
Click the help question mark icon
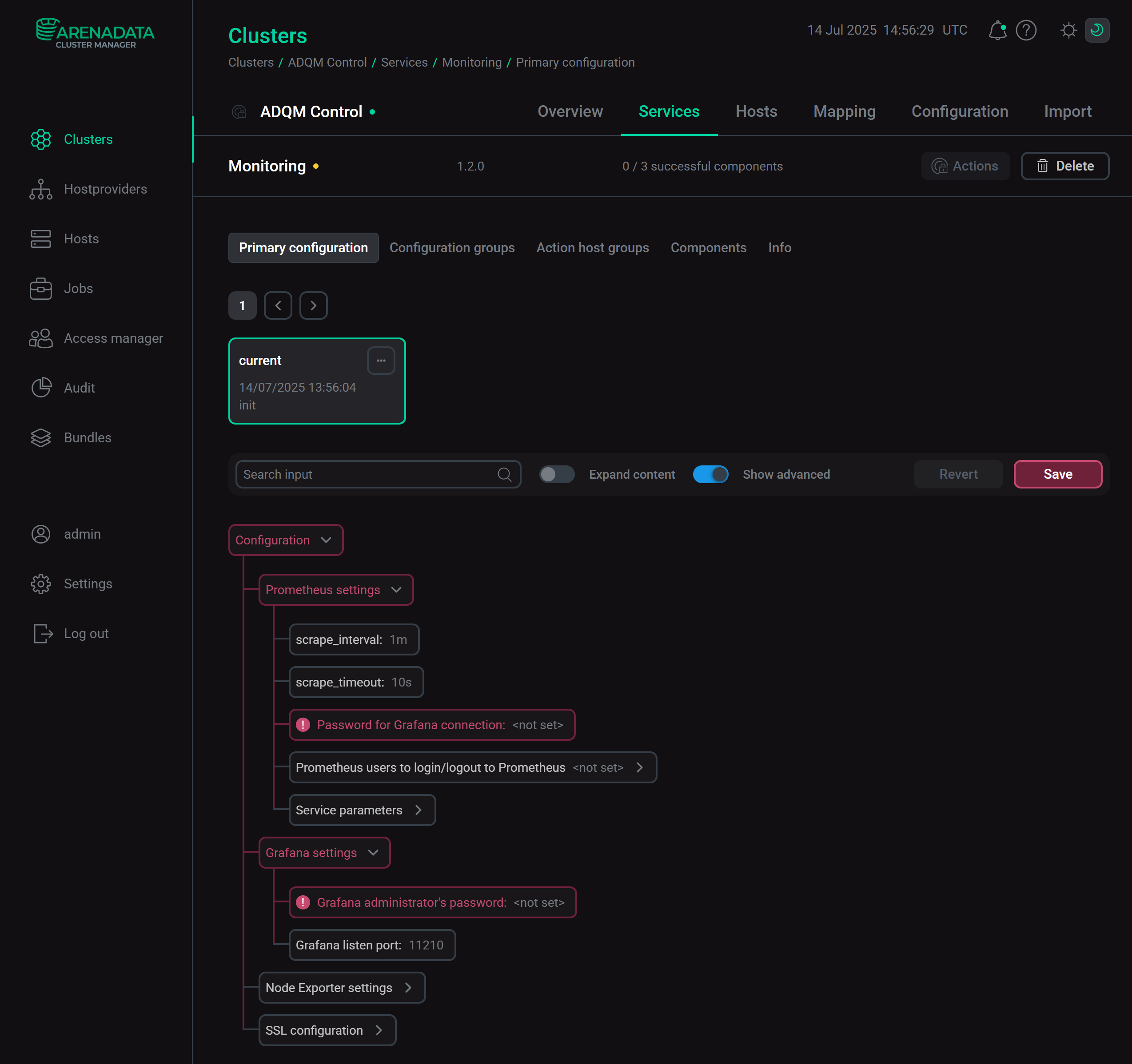pyautogui.click(x=1026, y=30)
